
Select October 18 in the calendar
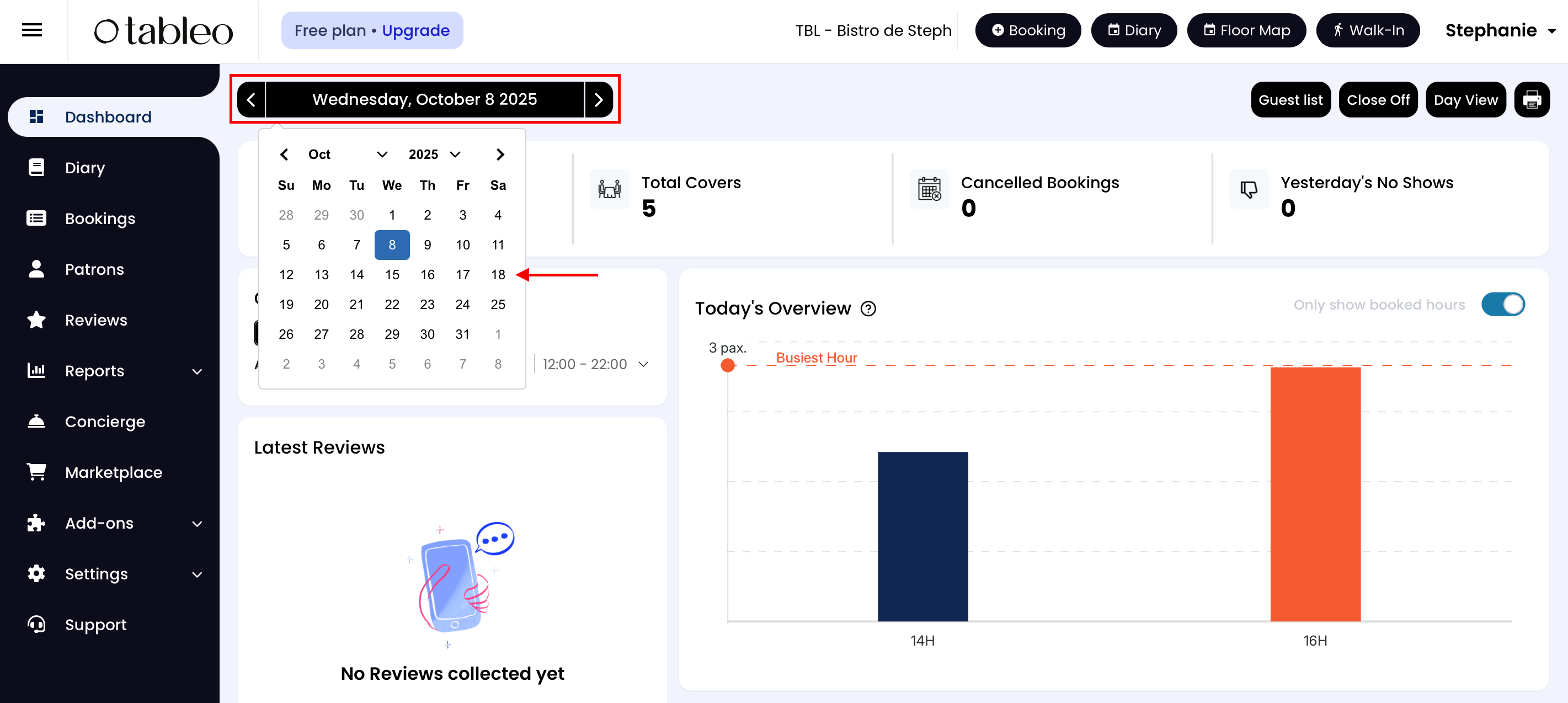(x=497, y=274)
